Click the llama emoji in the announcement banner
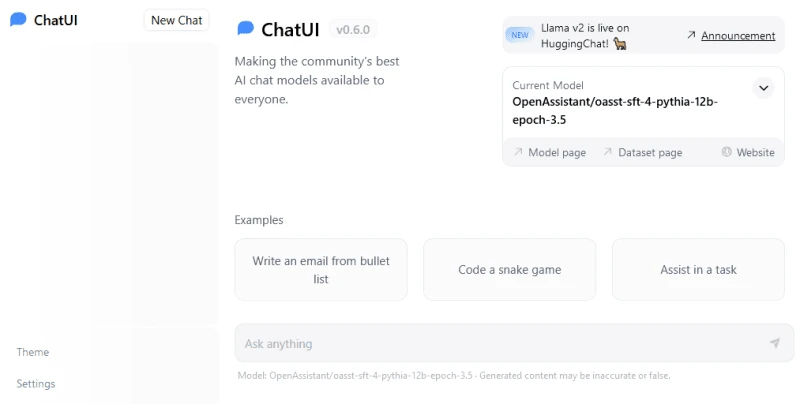 pos(620,44)
